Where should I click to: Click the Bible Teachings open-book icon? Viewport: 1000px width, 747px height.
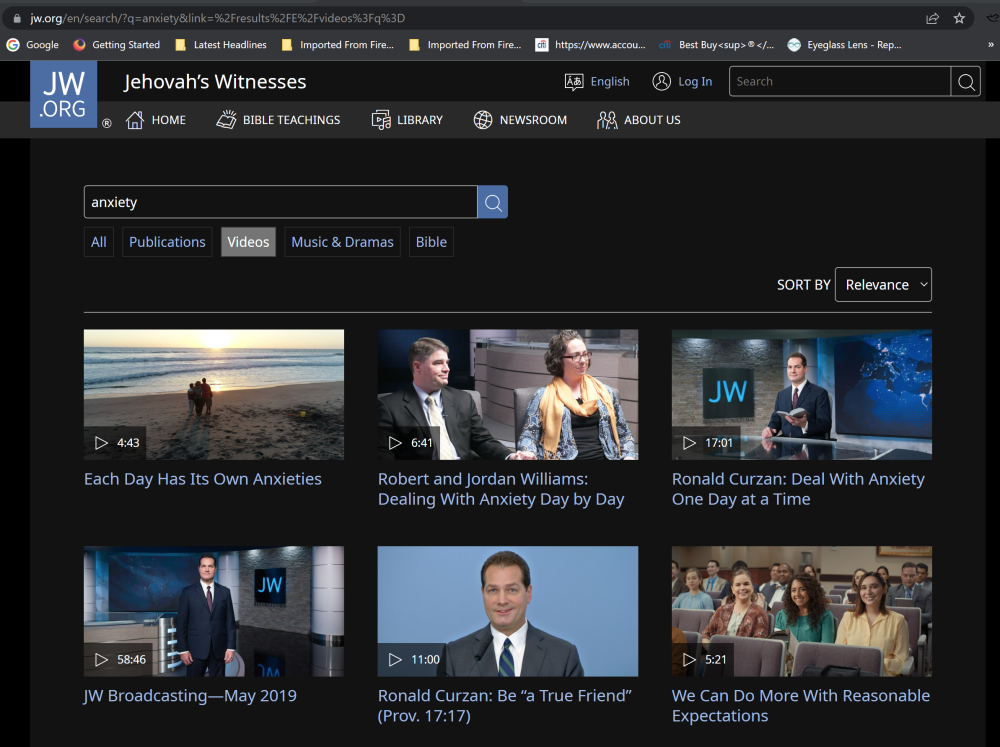[x=226, y=120]
